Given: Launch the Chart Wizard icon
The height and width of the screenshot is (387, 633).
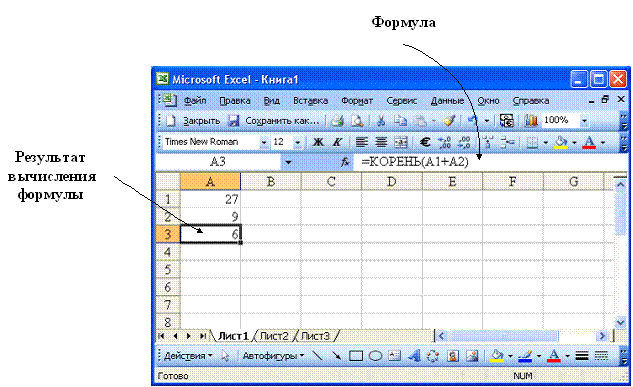Looking at the screenshot, I should click(x=531, y=121).
